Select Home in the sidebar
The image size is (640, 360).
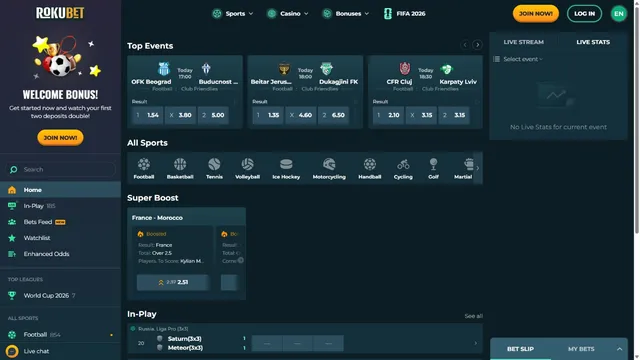(60, 190)
